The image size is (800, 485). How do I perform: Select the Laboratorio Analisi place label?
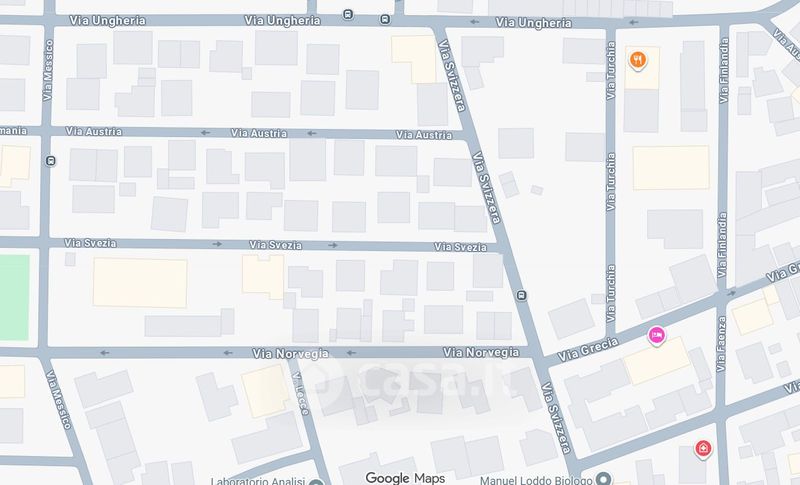pyautogui.click(x=258, y=481)
